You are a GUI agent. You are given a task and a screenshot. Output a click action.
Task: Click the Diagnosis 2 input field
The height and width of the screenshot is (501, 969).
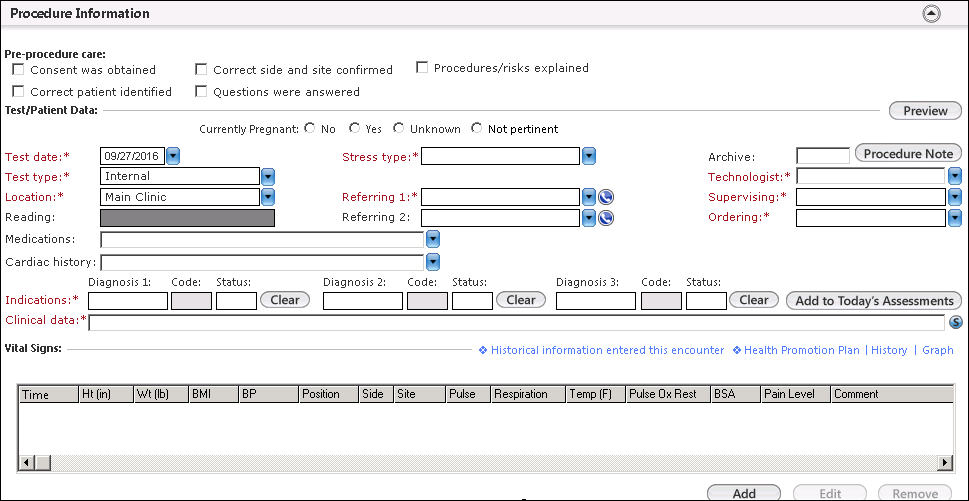tap(363, 301)
